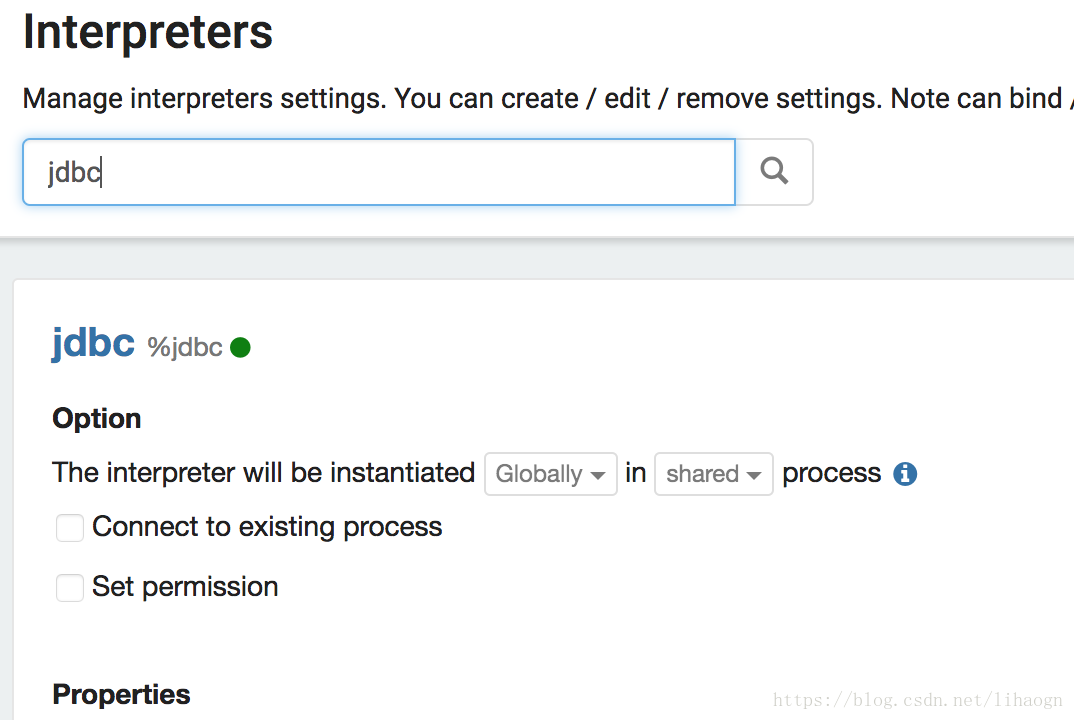The width and height of the screenshot is (1074, 720).
Task: Click the Set permission label text
Action: coord(185,587)
